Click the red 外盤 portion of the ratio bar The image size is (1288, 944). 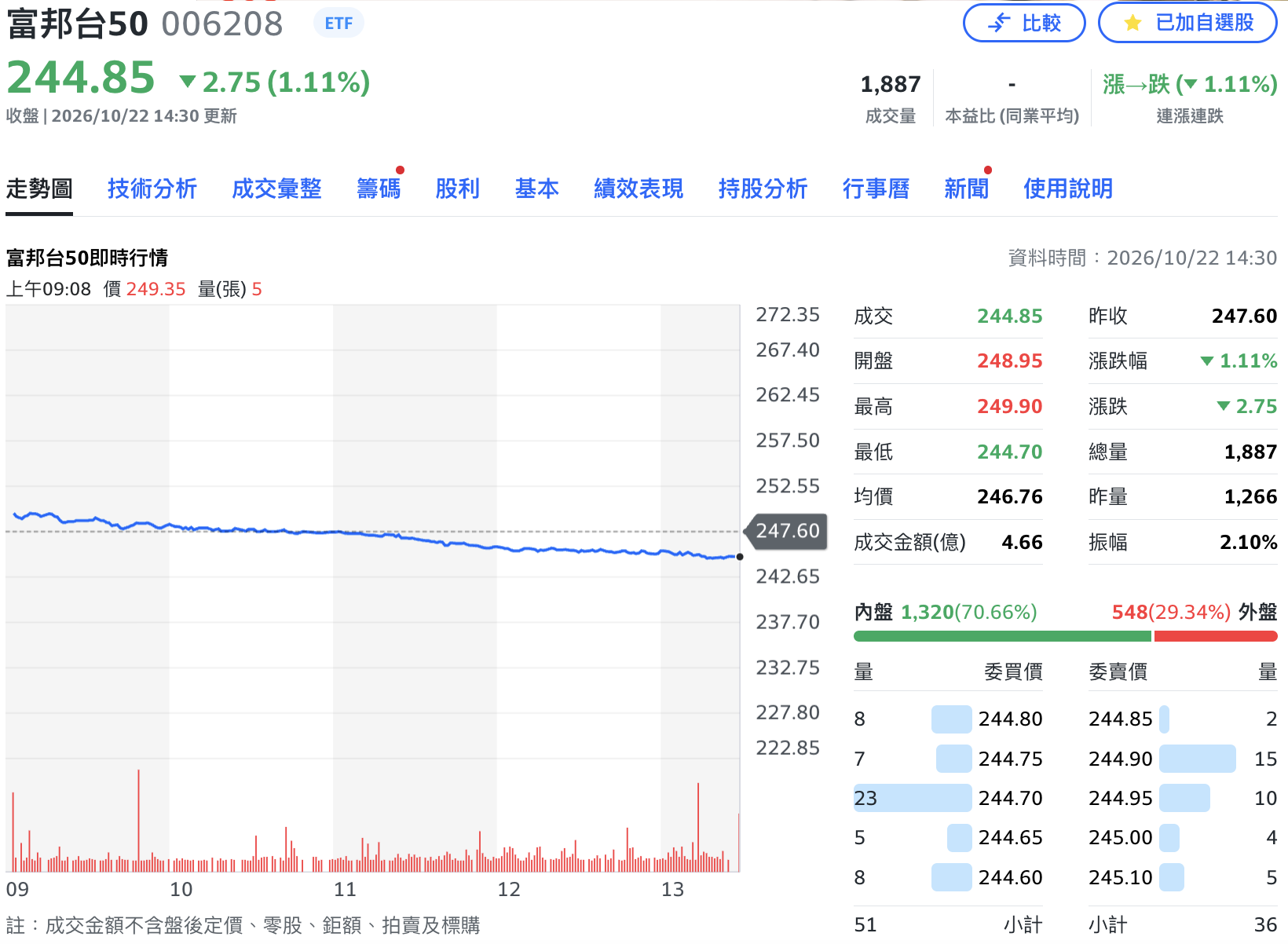(x=1216, y=636)
